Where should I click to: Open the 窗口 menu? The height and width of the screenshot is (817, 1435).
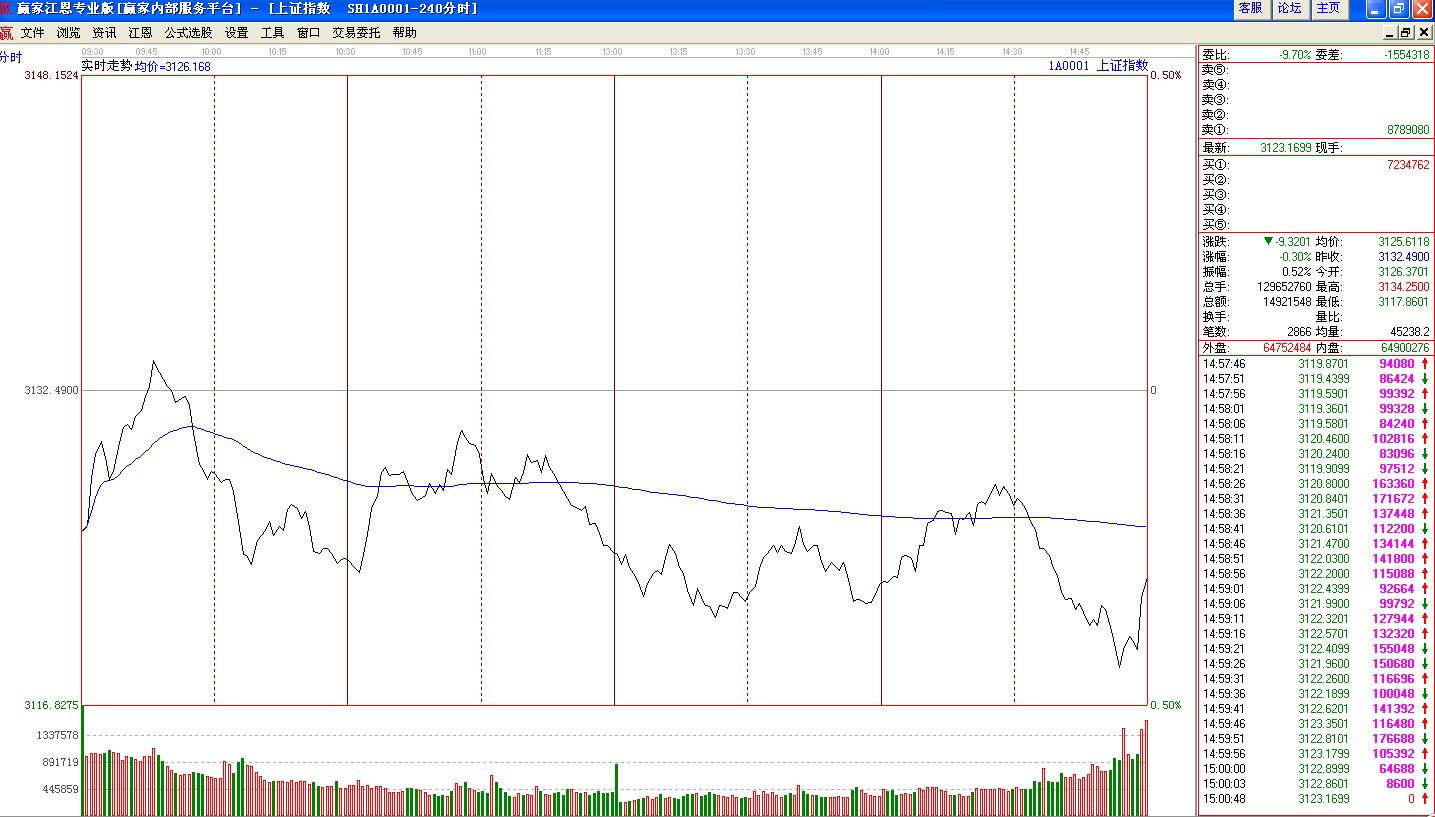coord(309,33)
